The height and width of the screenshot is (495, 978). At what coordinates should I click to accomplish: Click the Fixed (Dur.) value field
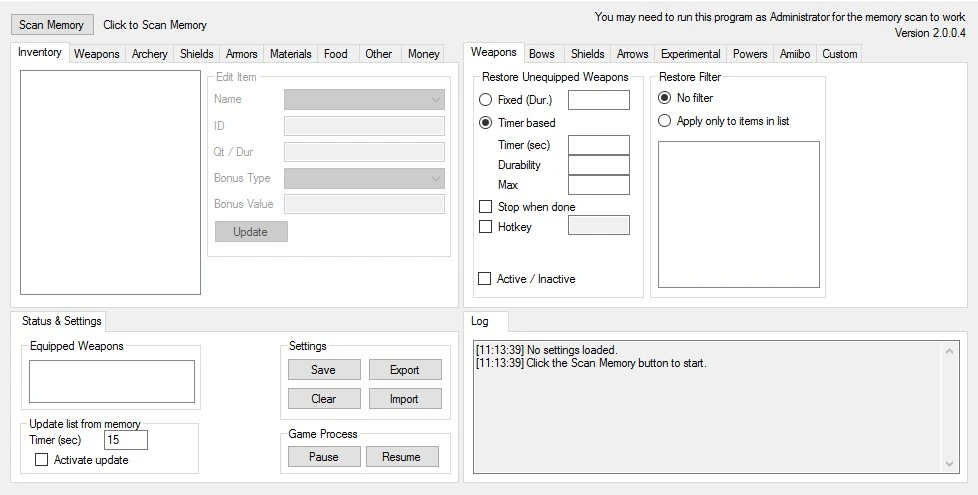(x=599, y=100)
